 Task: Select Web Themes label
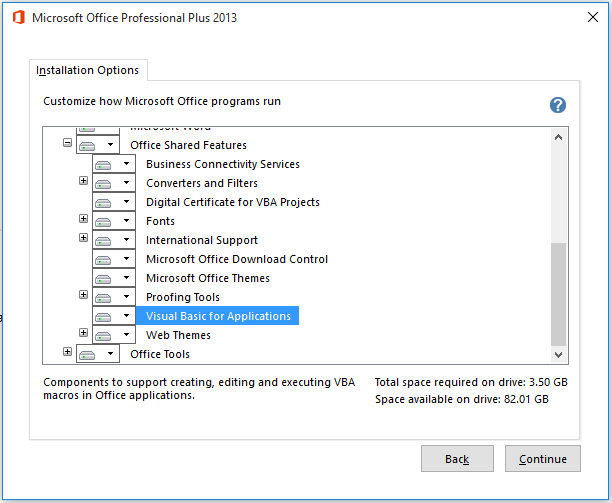pyautogui.click(x=178, y=335)
